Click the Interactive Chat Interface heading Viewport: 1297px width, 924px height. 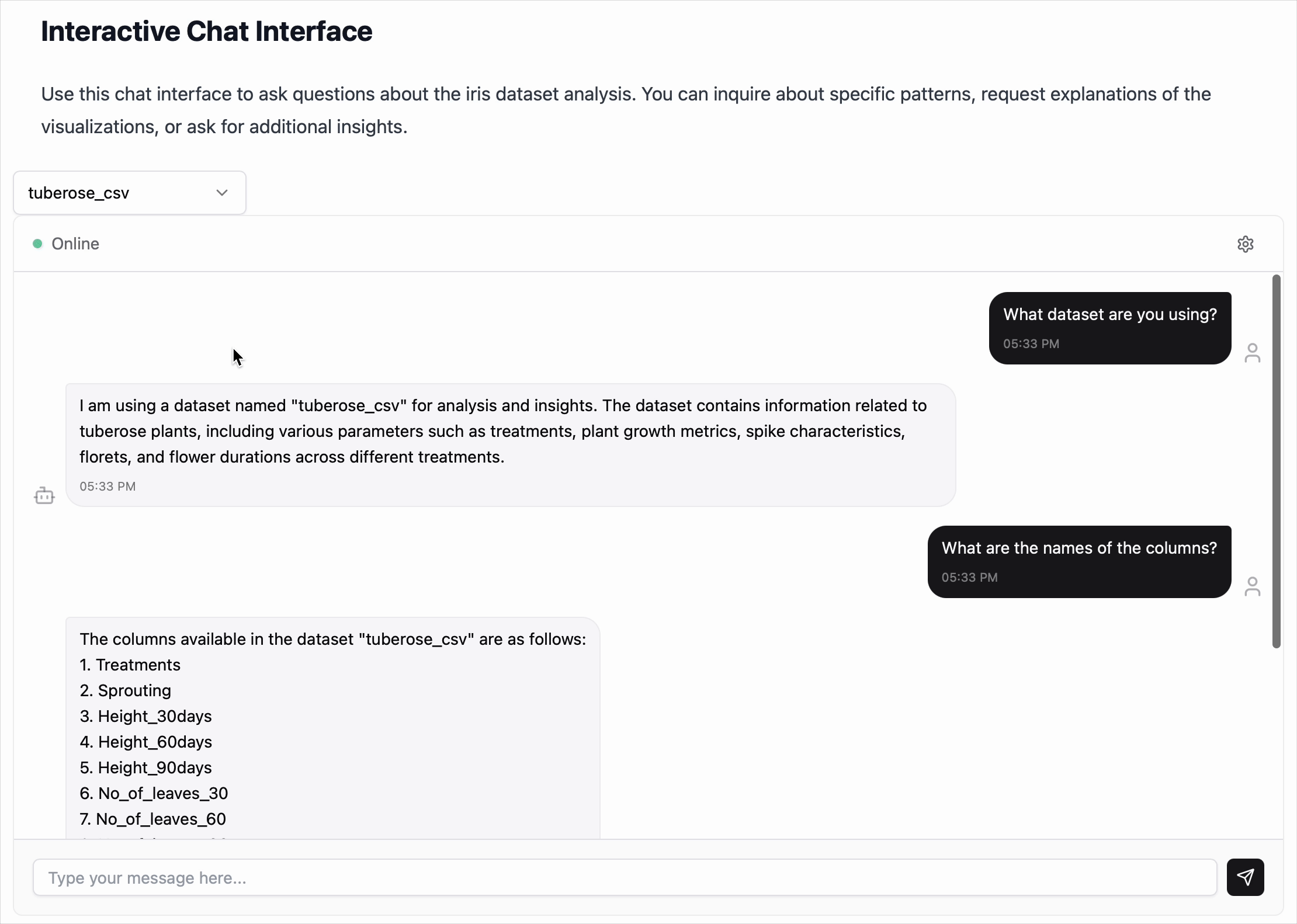(x=206, y=32)
